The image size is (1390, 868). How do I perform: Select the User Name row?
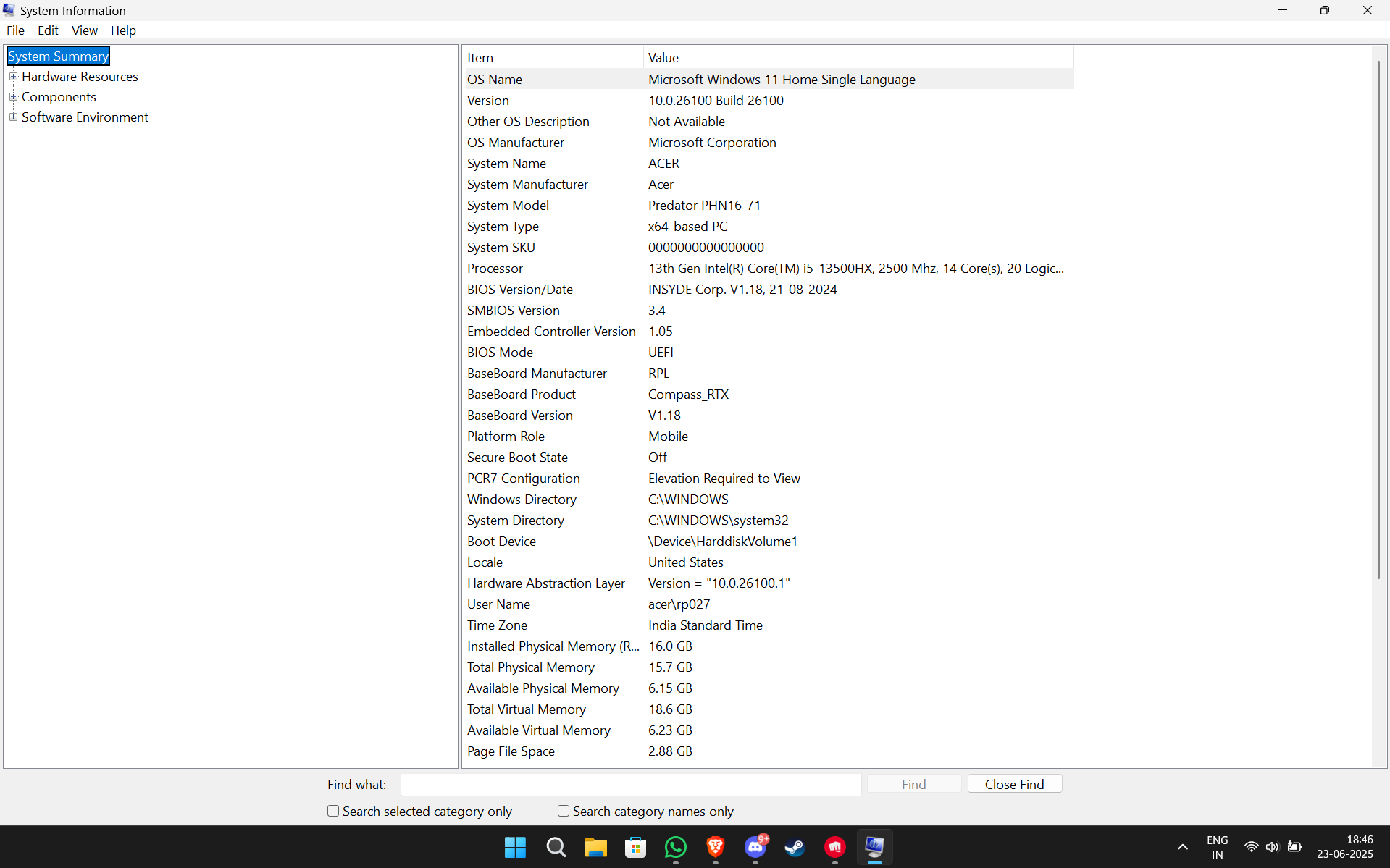pyautogui.click(x=769, y=604)
